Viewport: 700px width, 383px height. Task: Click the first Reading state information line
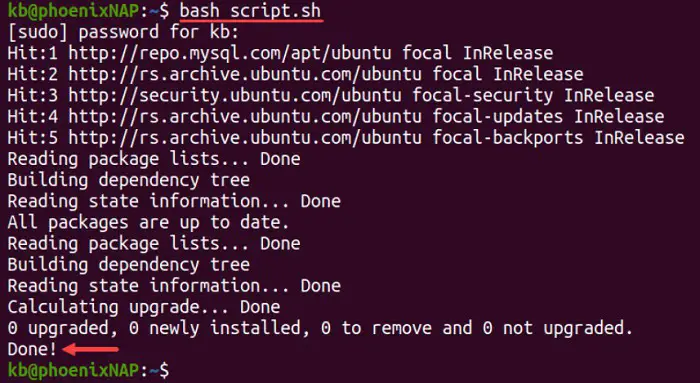pos(174,201)
